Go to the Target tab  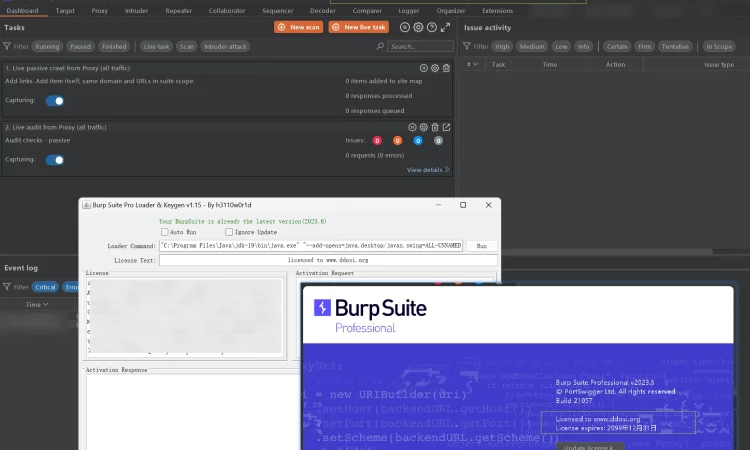[65, 11]
